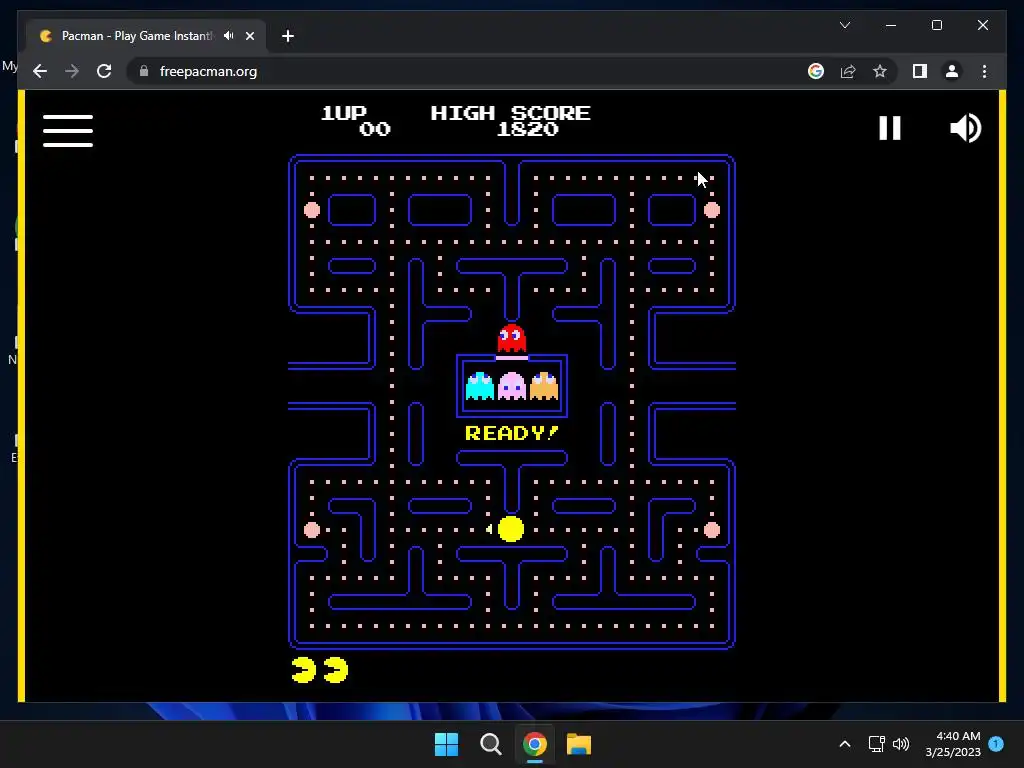Click the Google icon in the address bar
Viewport: 1024px width, 768px height.
point(816,71)
